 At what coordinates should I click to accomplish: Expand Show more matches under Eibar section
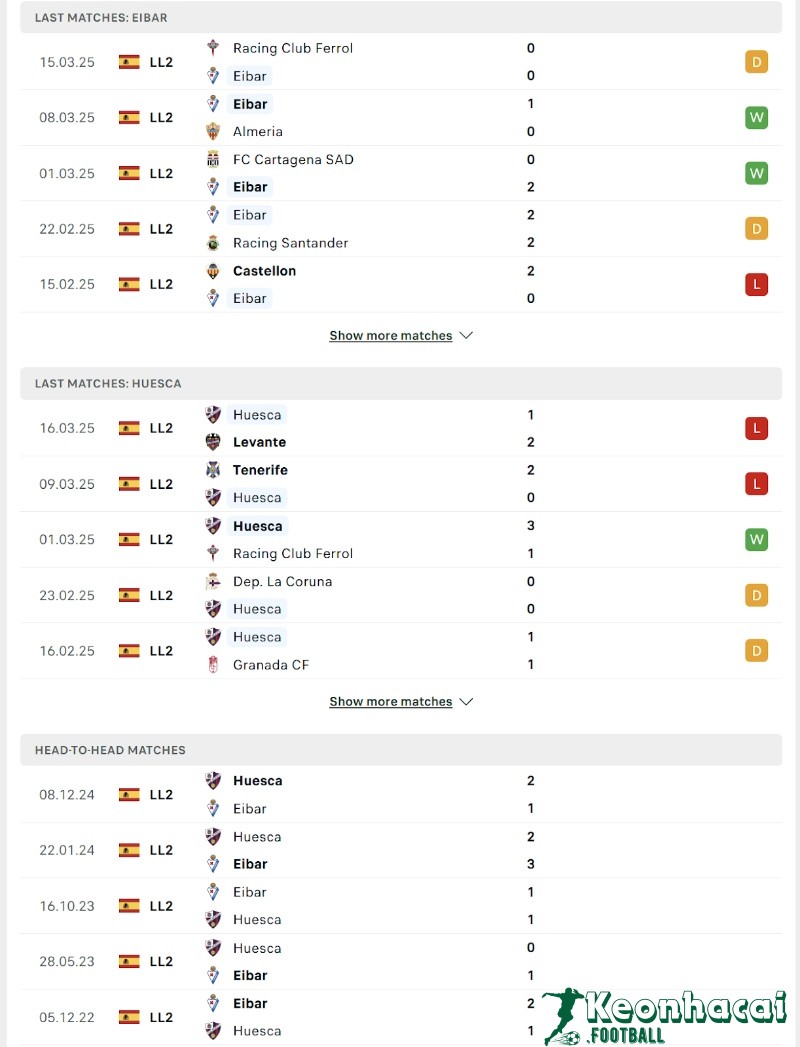[391, 335]
